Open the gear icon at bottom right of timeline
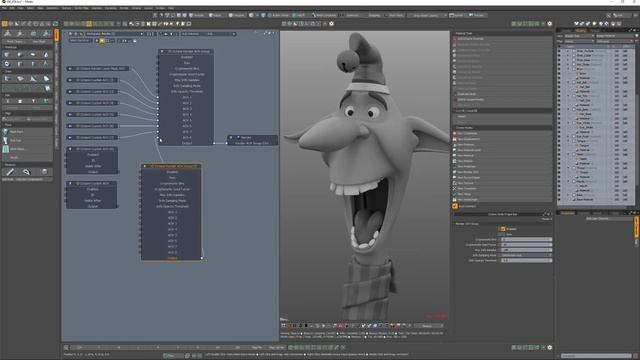640x360 pixels. [549, 347]
